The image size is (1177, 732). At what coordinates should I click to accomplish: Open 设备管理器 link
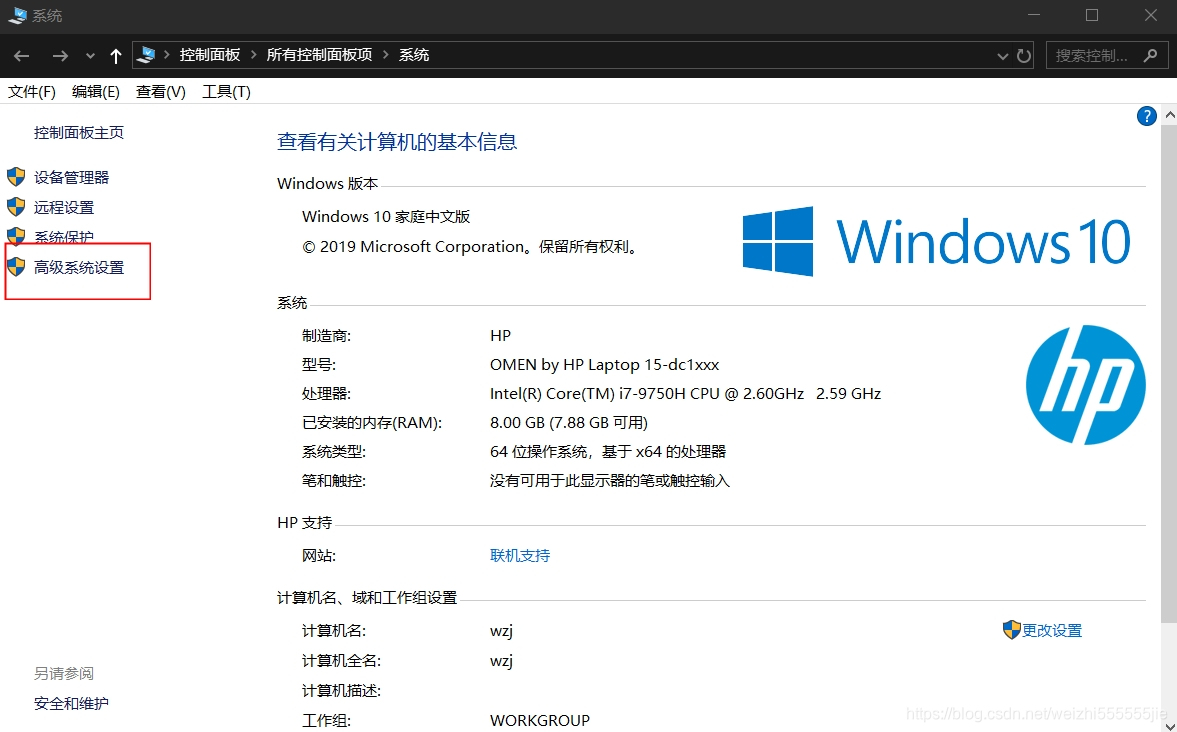click(x=71, y=177)
